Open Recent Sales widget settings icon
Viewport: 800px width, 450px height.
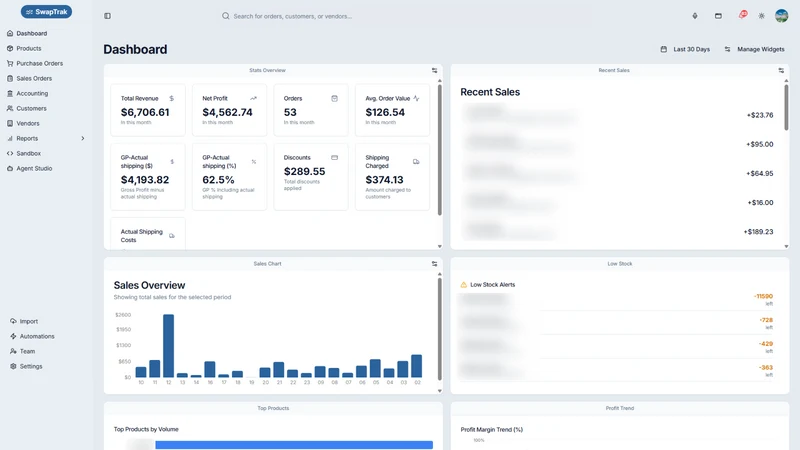781,70
